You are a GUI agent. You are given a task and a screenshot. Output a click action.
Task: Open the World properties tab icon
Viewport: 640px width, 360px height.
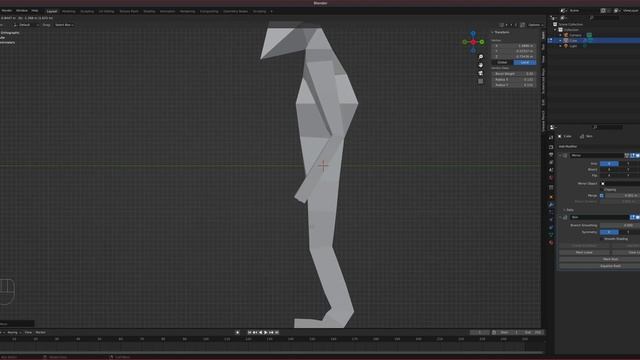[551, 178]
